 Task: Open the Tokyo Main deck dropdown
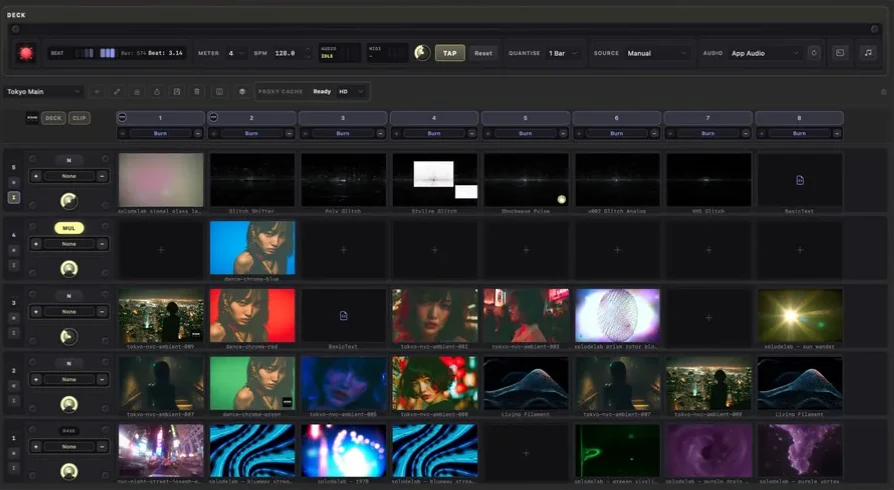44,91
